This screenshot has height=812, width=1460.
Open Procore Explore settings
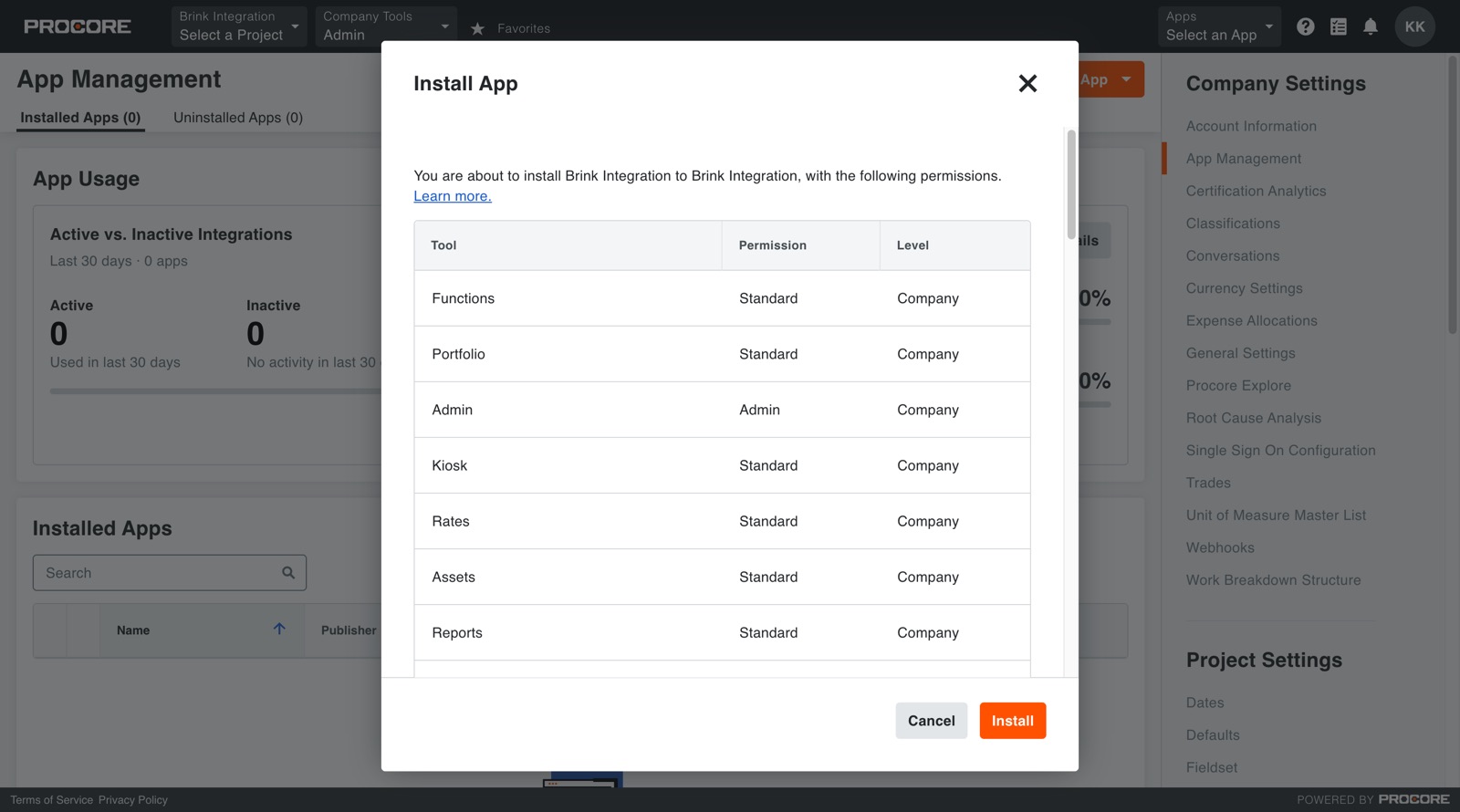pos(1238,385)
